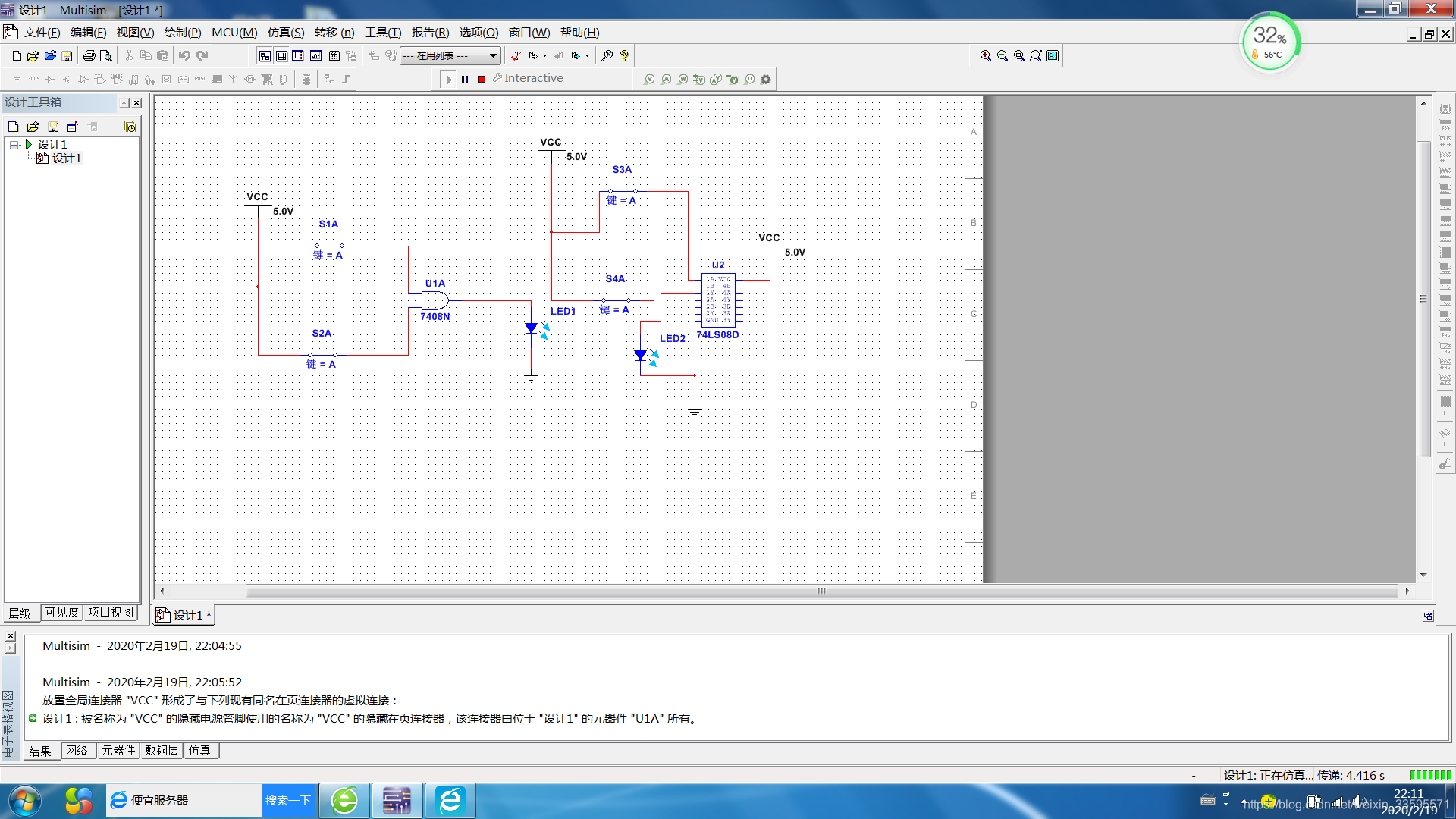The height and width of the screenshot is (819, 1456).
Task: Select the 设计1 schematic child in tree
Action: tap(67, 158)
